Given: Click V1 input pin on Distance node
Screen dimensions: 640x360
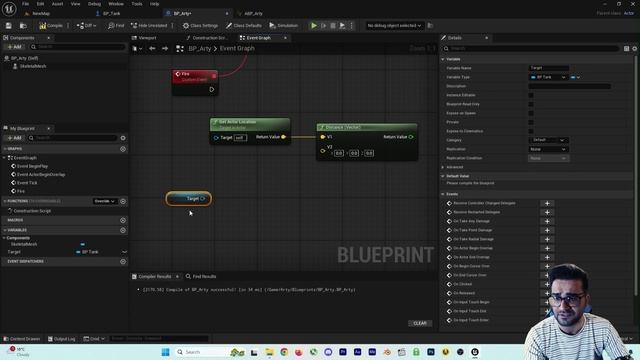Looking at the screenshot, I should (322, 137).
